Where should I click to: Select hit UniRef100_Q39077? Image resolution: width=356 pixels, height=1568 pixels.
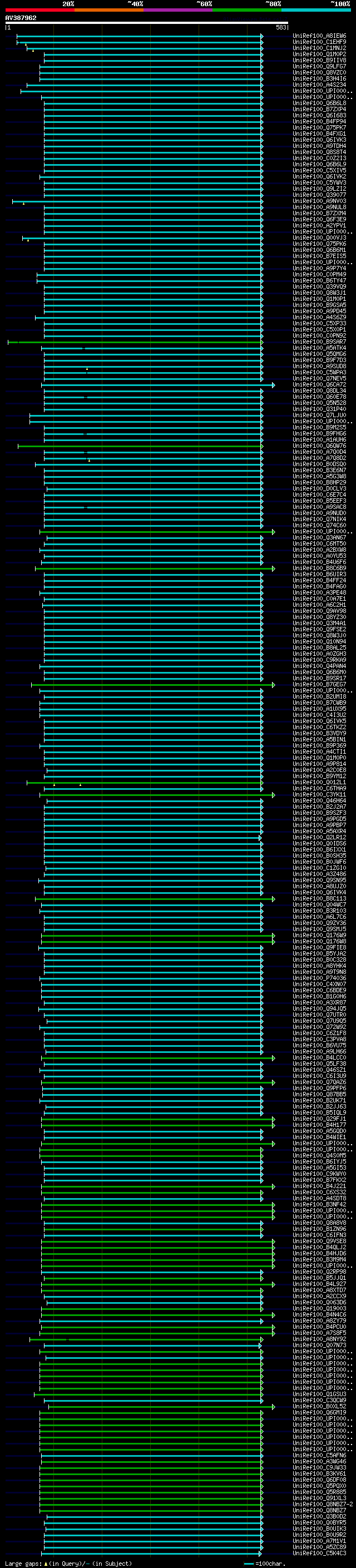click(319, 195)
